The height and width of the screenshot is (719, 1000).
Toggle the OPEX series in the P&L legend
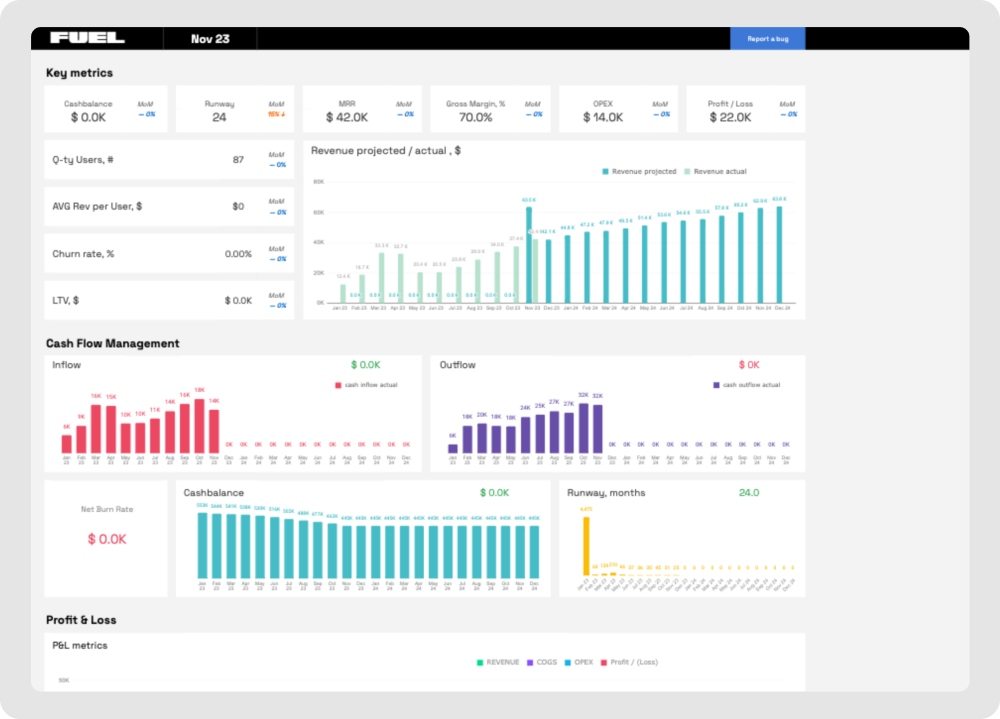pyautogui.click(x=581, y=662)
